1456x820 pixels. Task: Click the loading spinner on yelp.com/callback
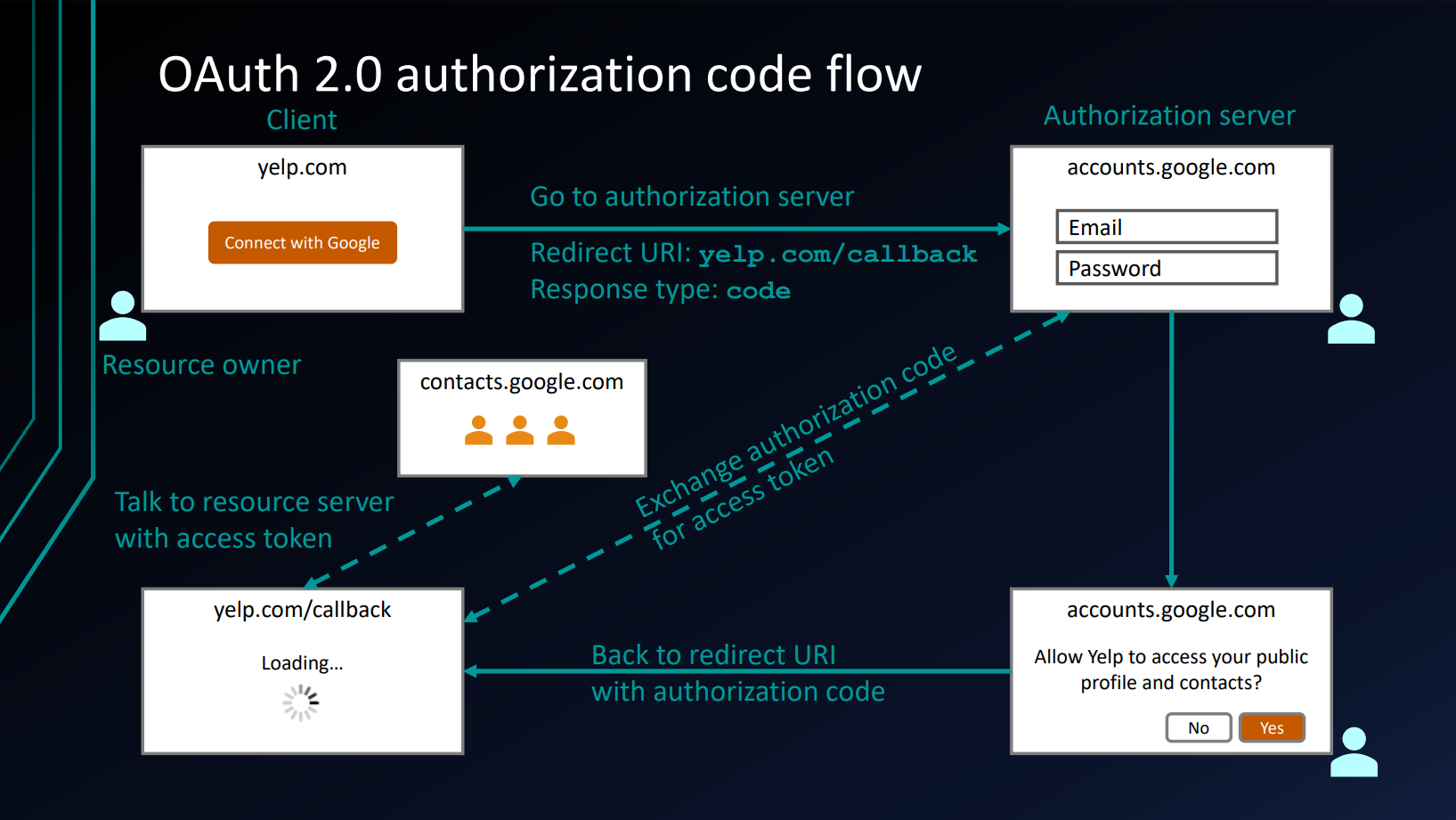coord(301,702)
